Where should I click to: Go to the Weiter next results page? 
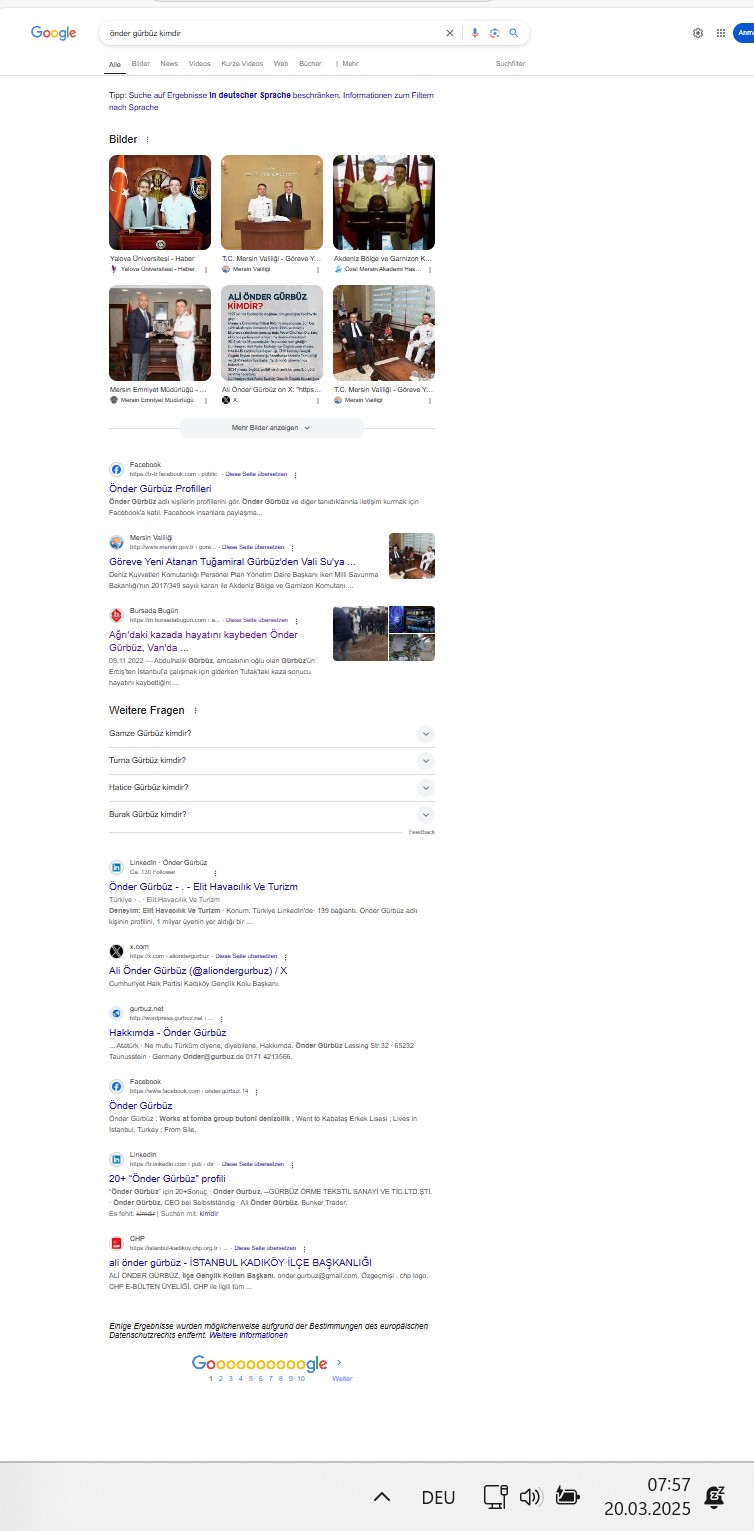coord(342,1379)
